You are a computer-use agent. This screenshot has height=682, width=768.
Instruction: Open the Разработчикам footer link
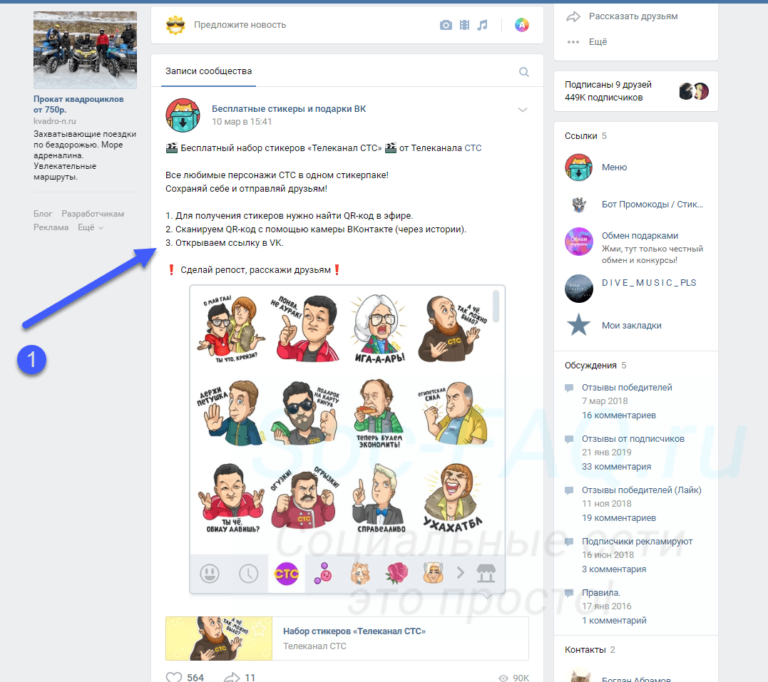pyautogui.click(x=93, y=214)
